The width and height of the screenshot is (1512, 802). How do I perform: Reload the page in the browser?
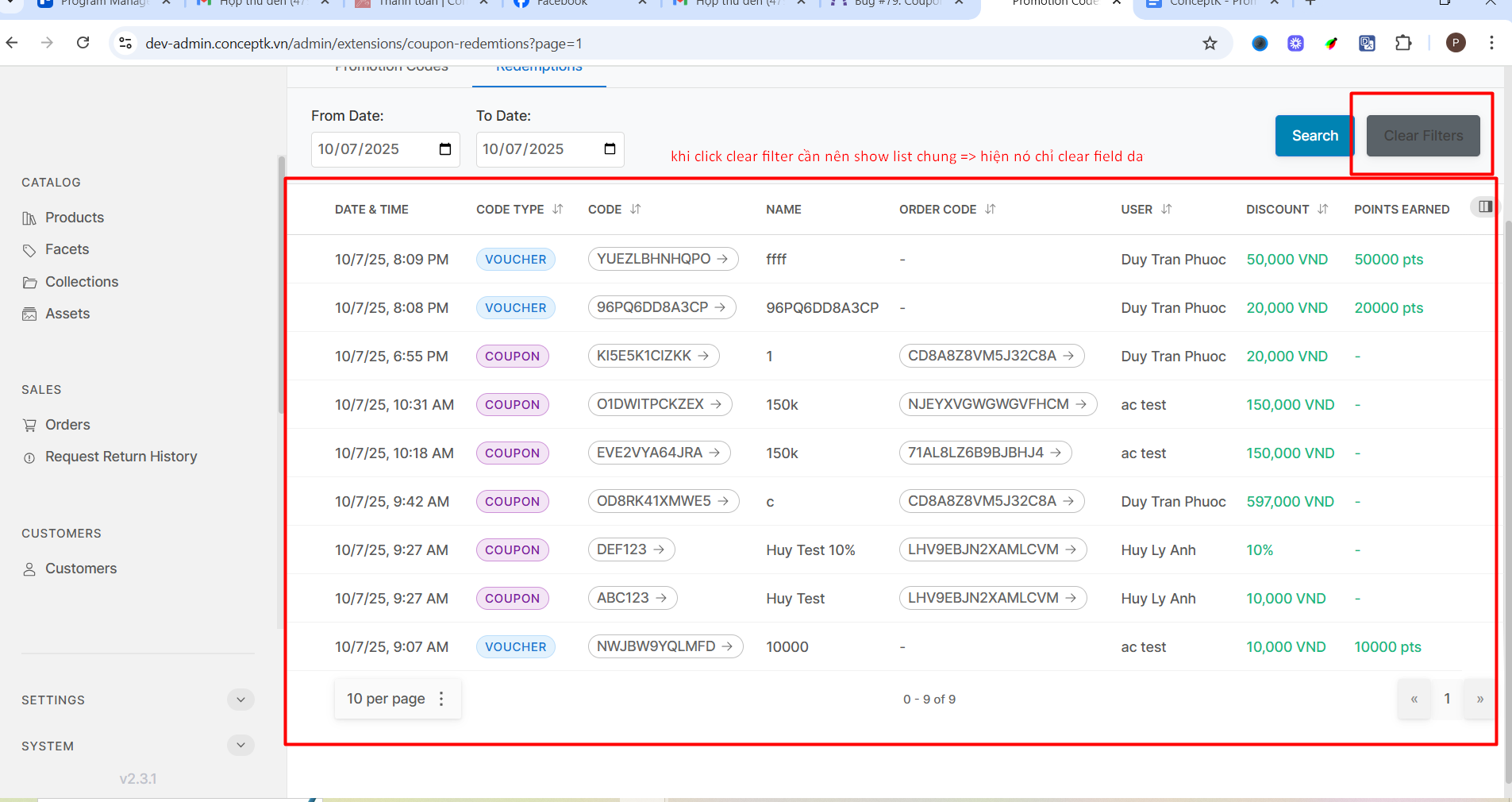[83, 43]
